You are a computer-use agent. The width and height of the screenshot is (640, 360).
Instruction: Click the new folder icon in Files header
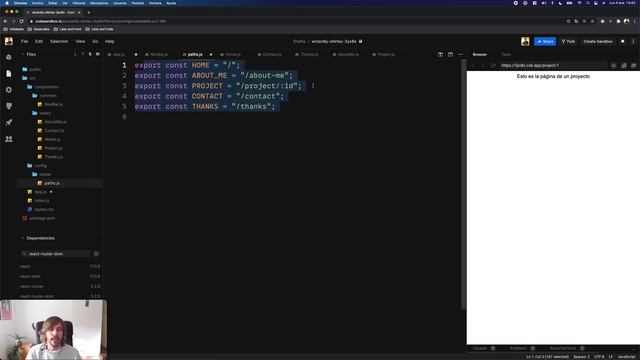98,54
